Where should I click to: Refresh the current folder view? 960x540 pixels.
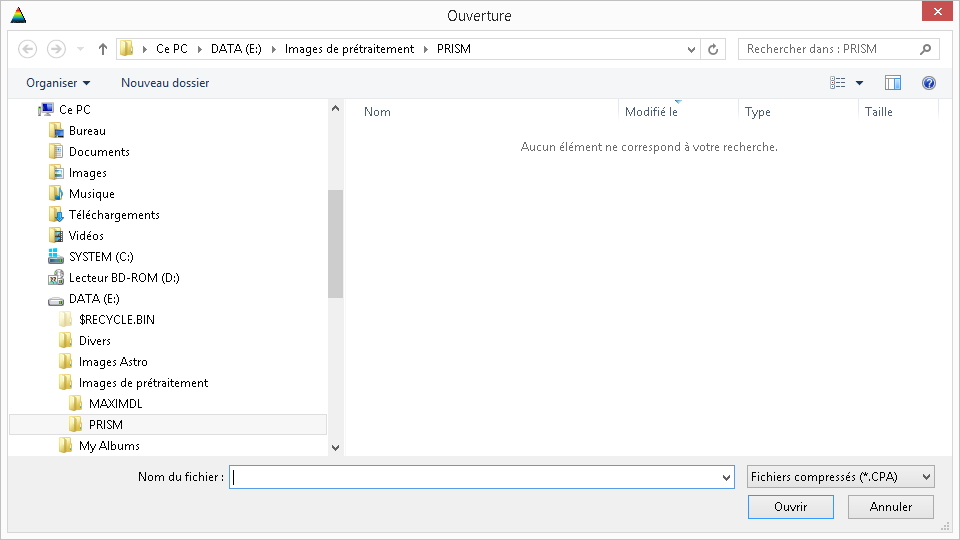click(x=713, y=49)
